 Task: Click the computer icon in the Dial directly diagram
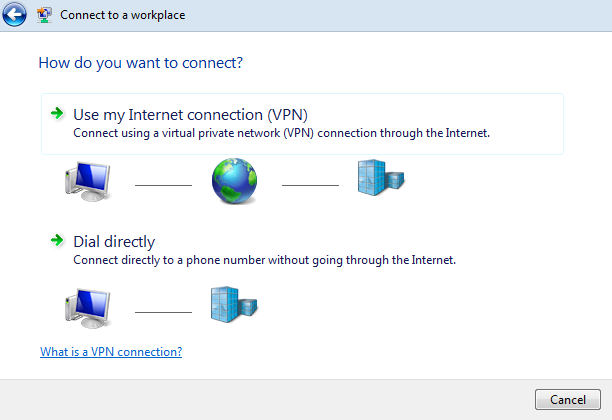click(x=88, y=308)
